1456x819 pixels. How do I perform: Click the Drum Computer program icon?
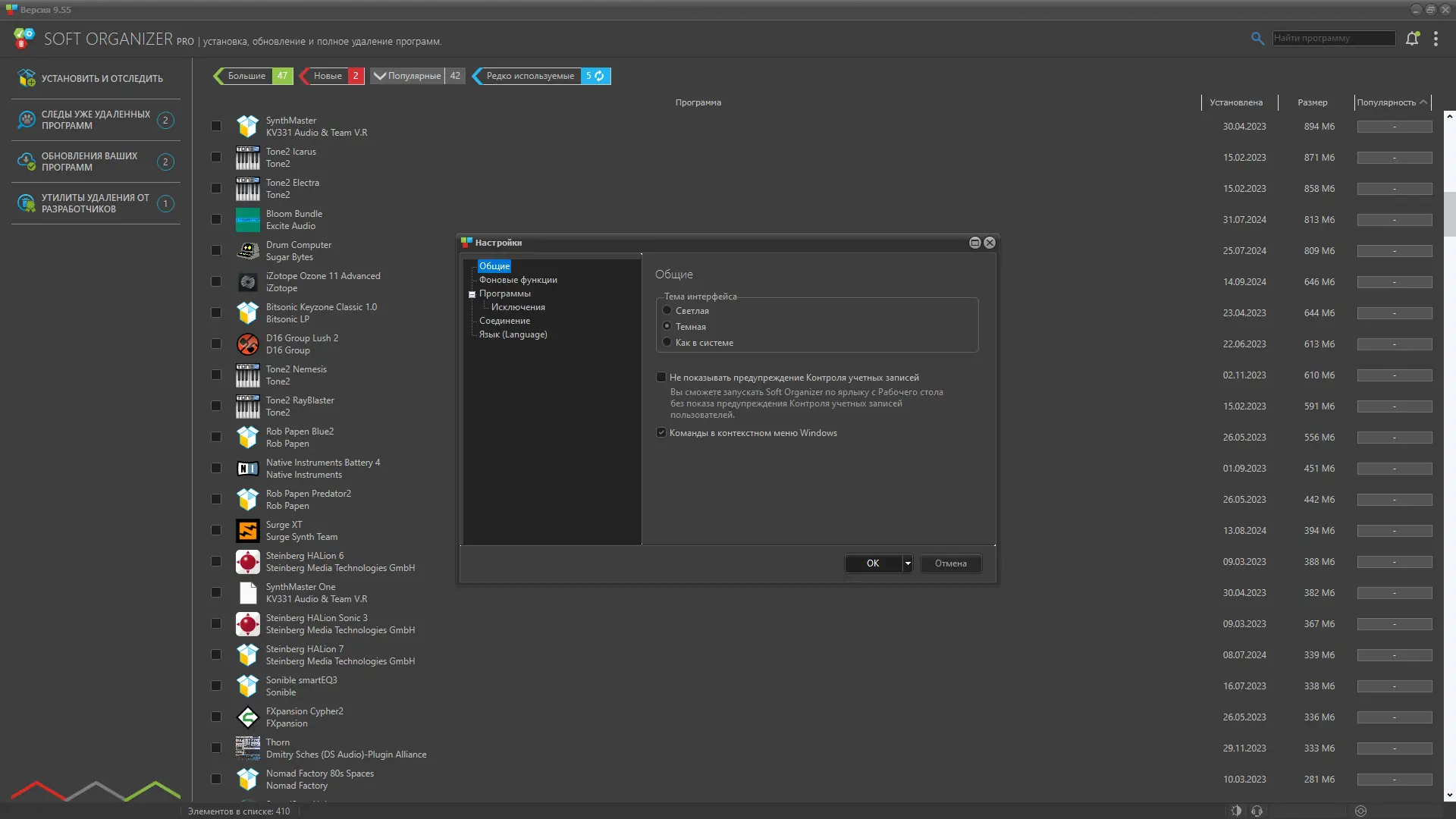point(247,251)
